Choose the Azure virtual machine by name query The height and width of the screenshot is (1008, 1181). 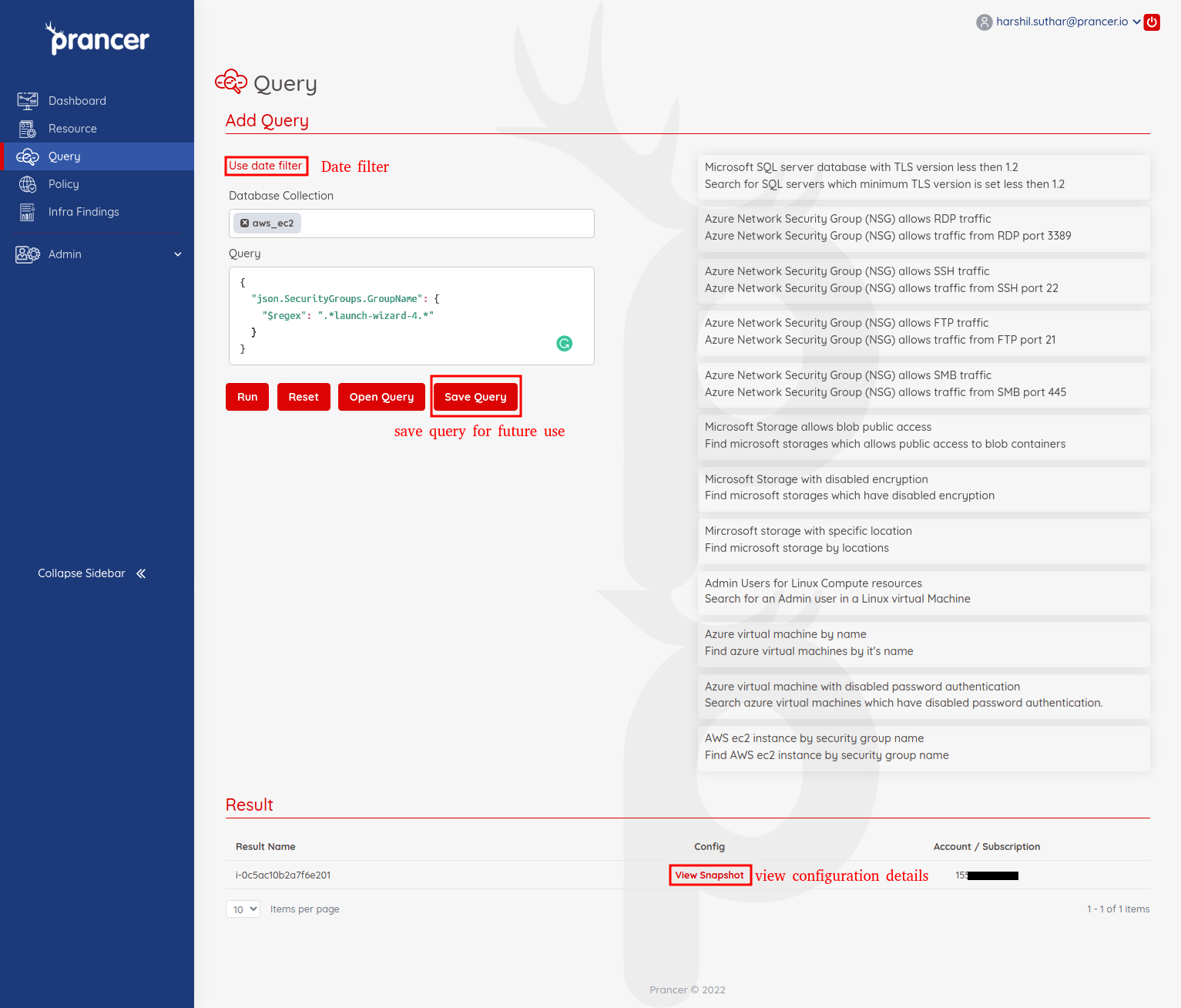coord(924,643)
